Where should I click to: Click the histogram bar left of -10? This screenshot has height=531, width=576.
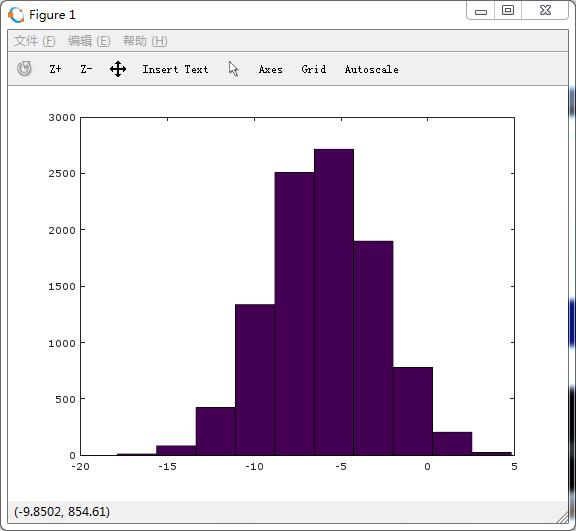(255, 380)
